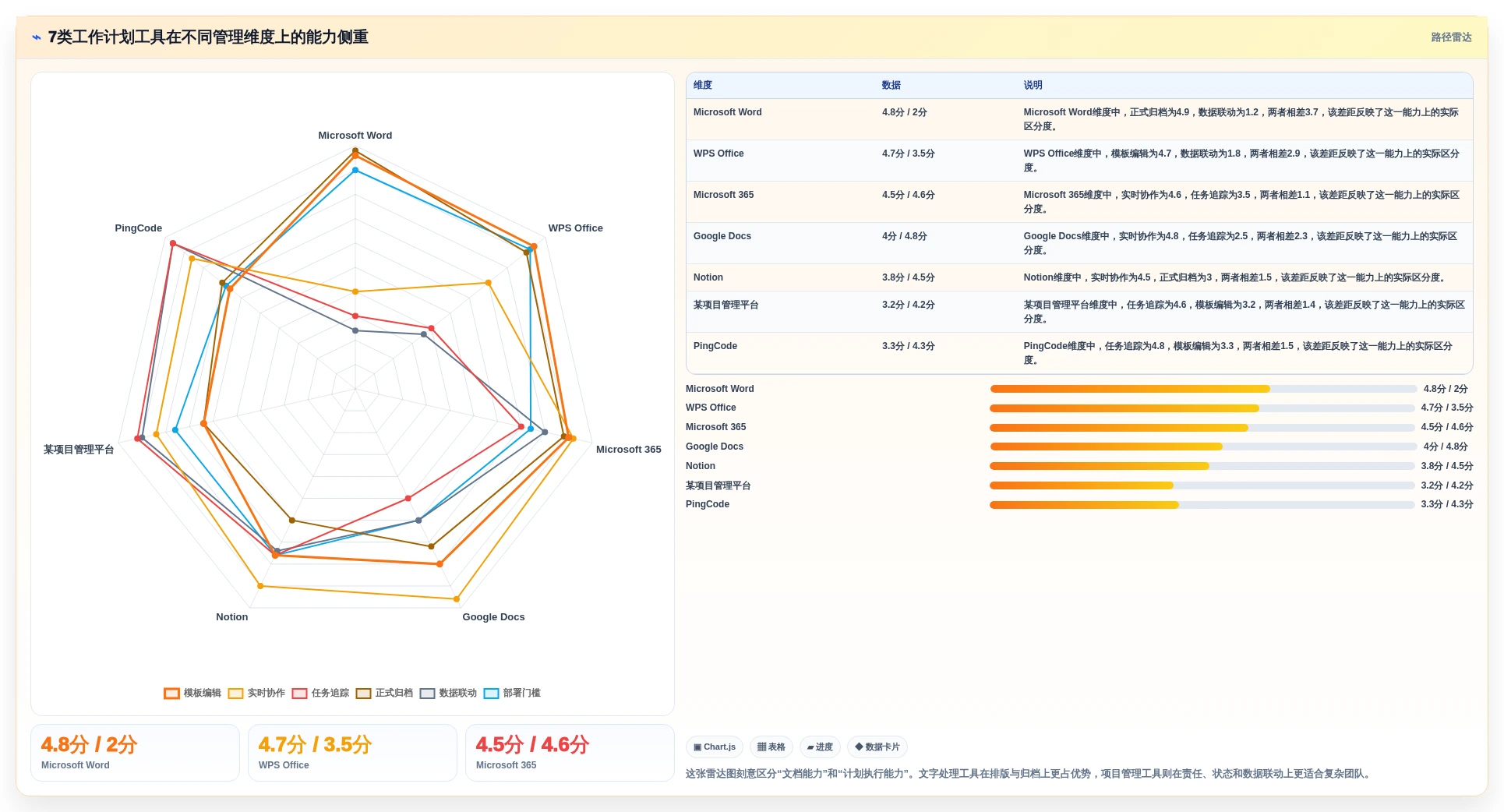The height and width of the screenshot is (812, 1504).
Task: Select the Notion table row name
Action: (708, 277)
